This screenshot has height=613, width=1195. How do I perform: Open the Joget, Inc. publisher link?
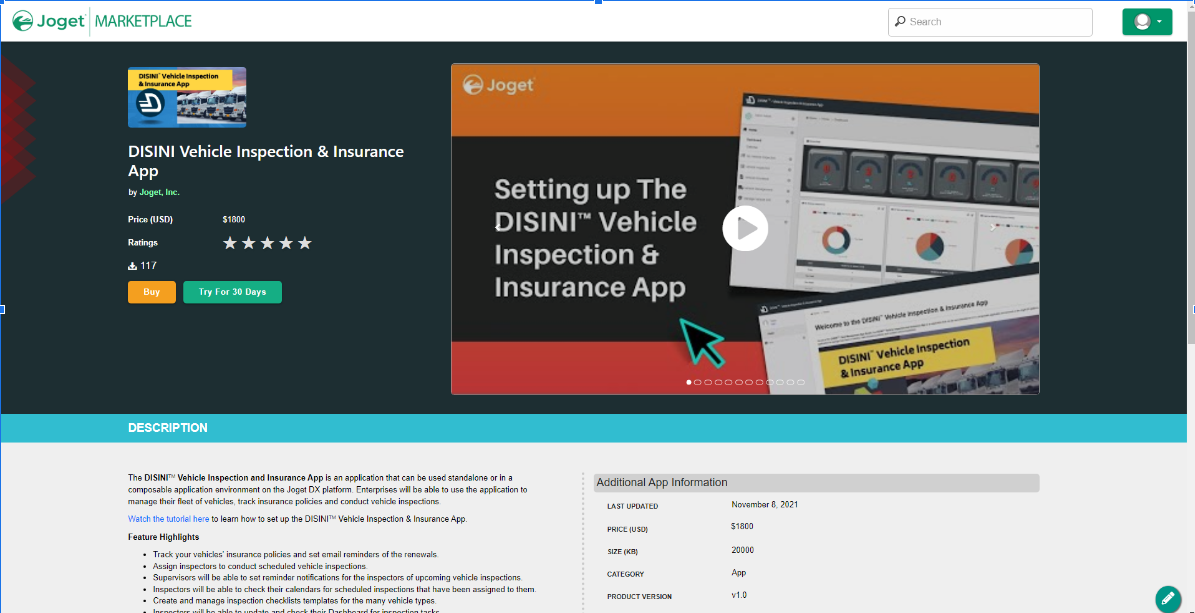159,192
